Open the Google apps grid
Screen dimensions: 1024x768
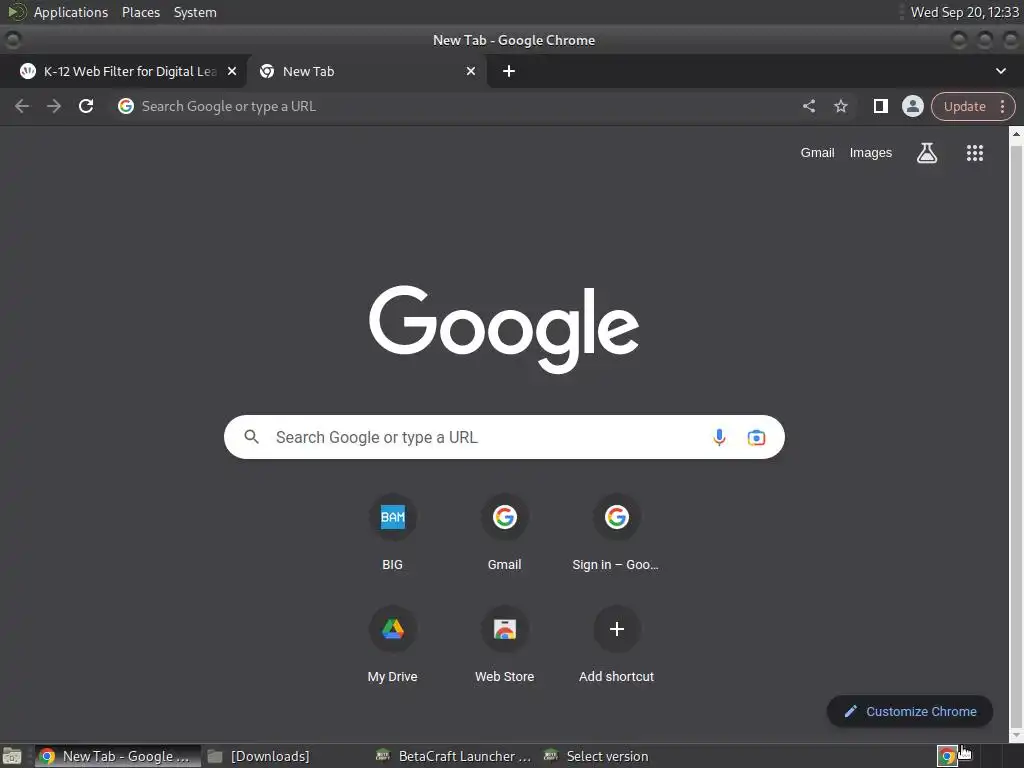pyautogui.click(x=974, y=153)
